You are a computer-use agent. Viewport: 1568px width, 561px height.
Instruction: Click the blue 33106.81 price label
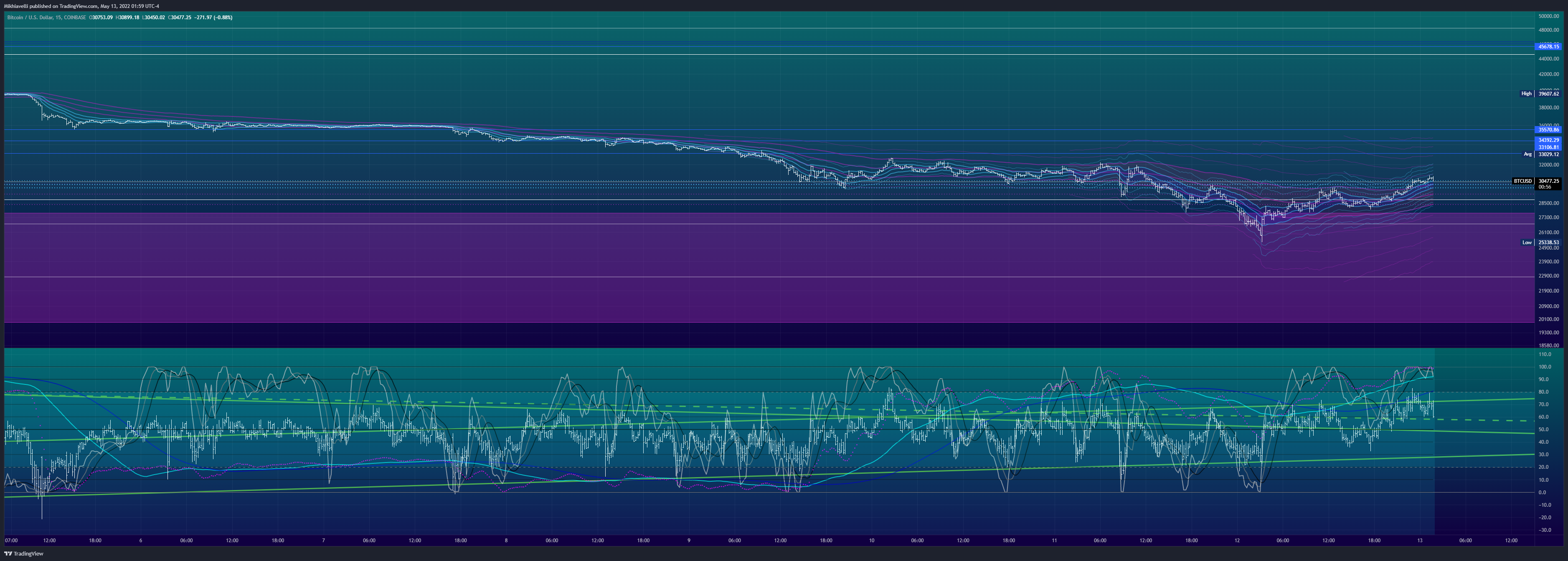coord(1548,147)
